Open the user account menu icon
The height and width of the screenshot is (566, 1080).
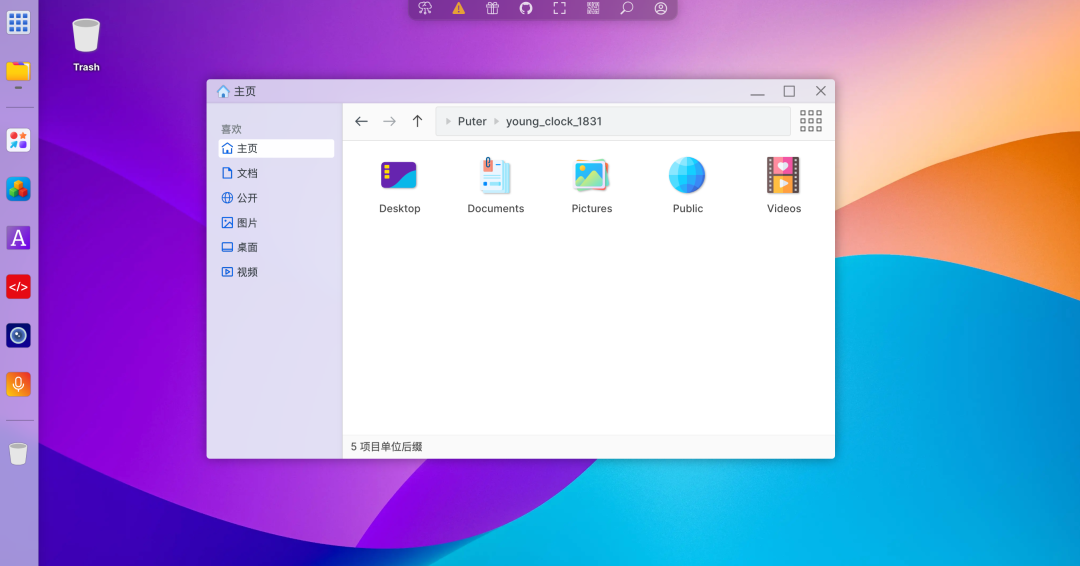click(661, 8)
